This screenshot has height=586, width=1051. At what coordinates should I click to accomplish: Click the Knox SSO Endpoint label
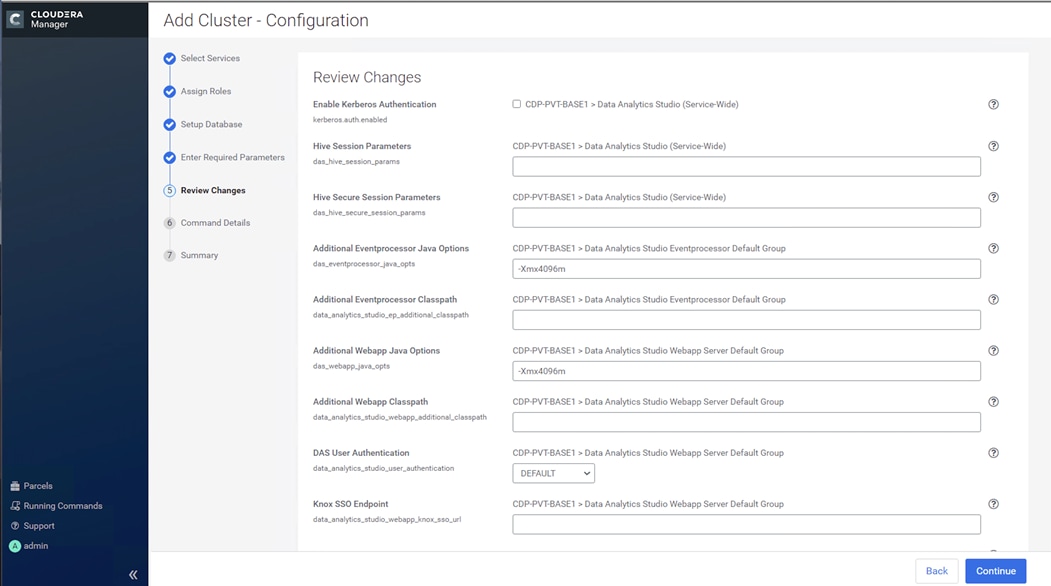[351, 504]
